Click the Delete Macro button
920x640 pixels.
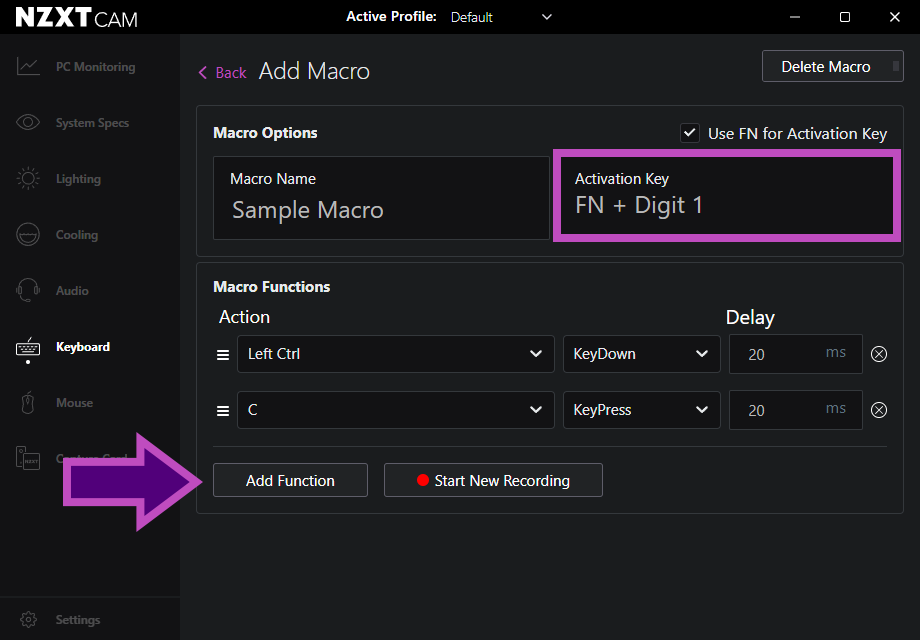point(832,66)
